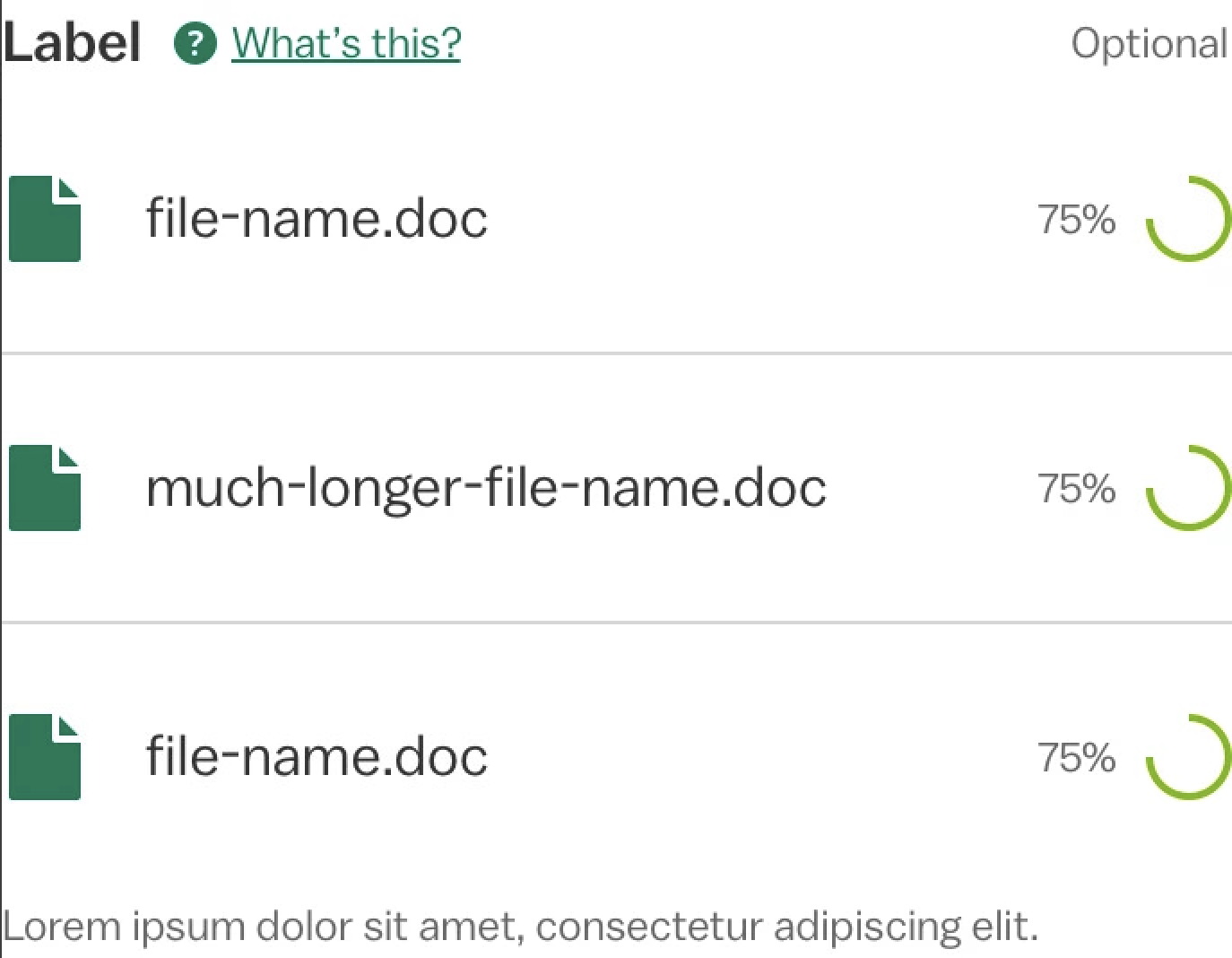
Task: Click the 75% label on the first file row
Action: (x=1074, y=219)
